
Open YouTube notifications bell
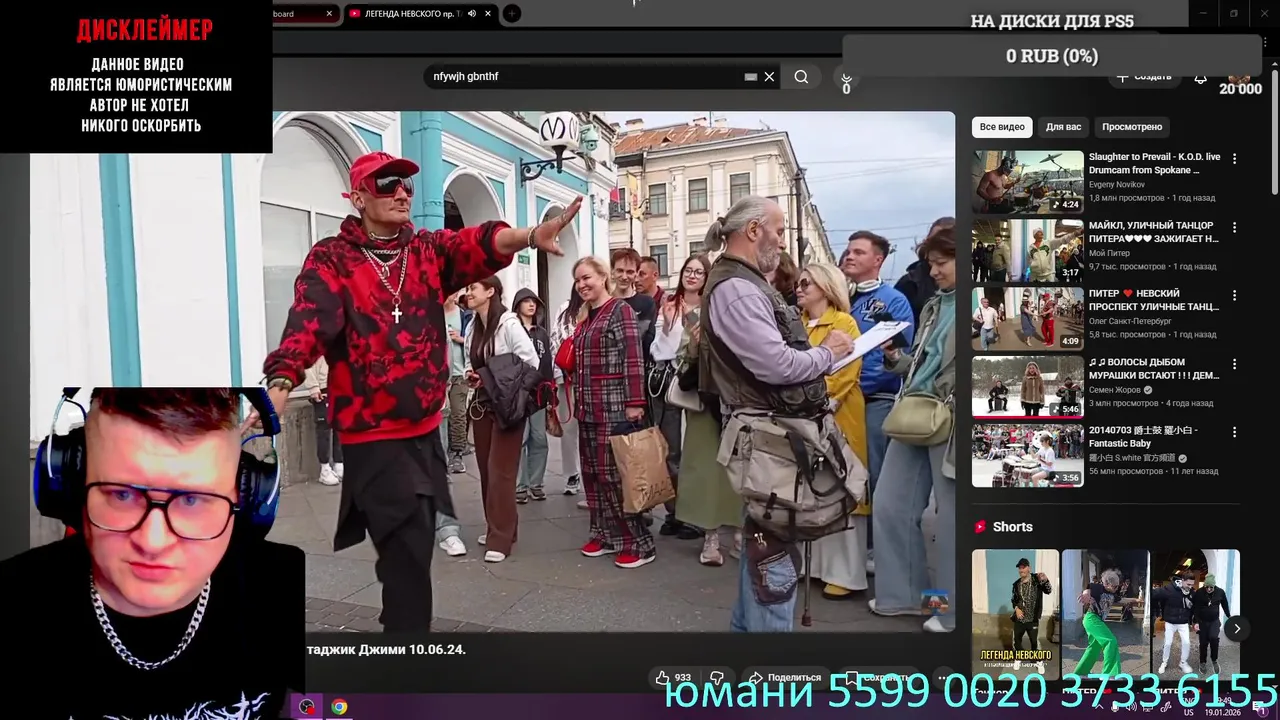pos(1200,78)
